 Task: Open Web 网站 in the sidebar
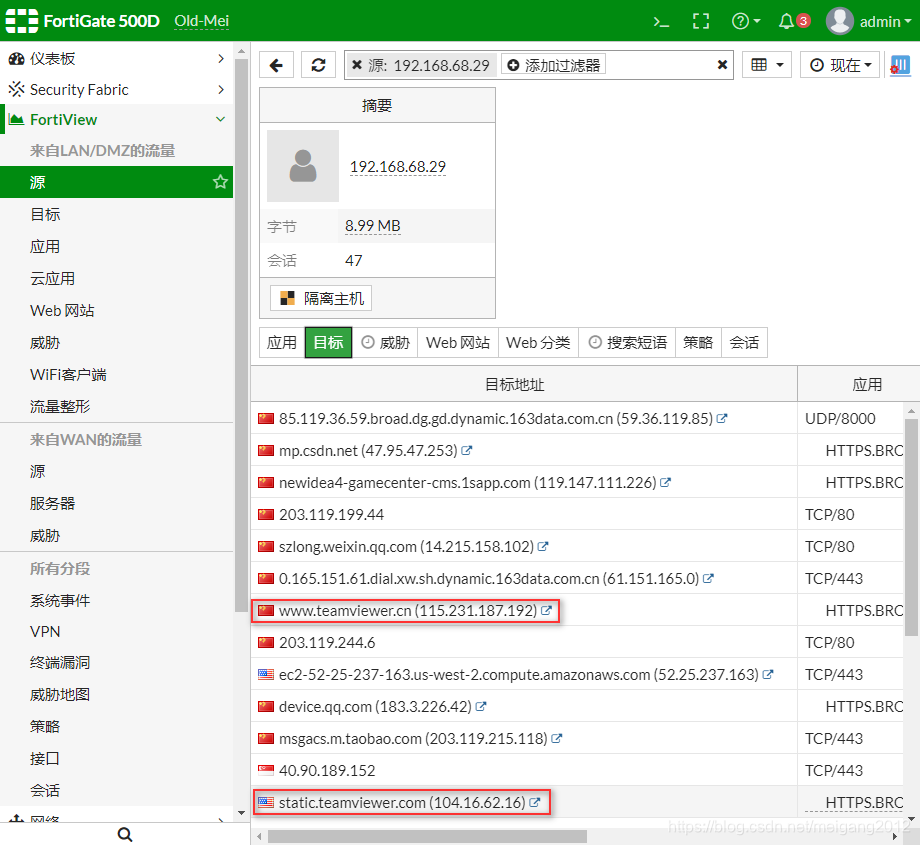[x=62, y=310]
